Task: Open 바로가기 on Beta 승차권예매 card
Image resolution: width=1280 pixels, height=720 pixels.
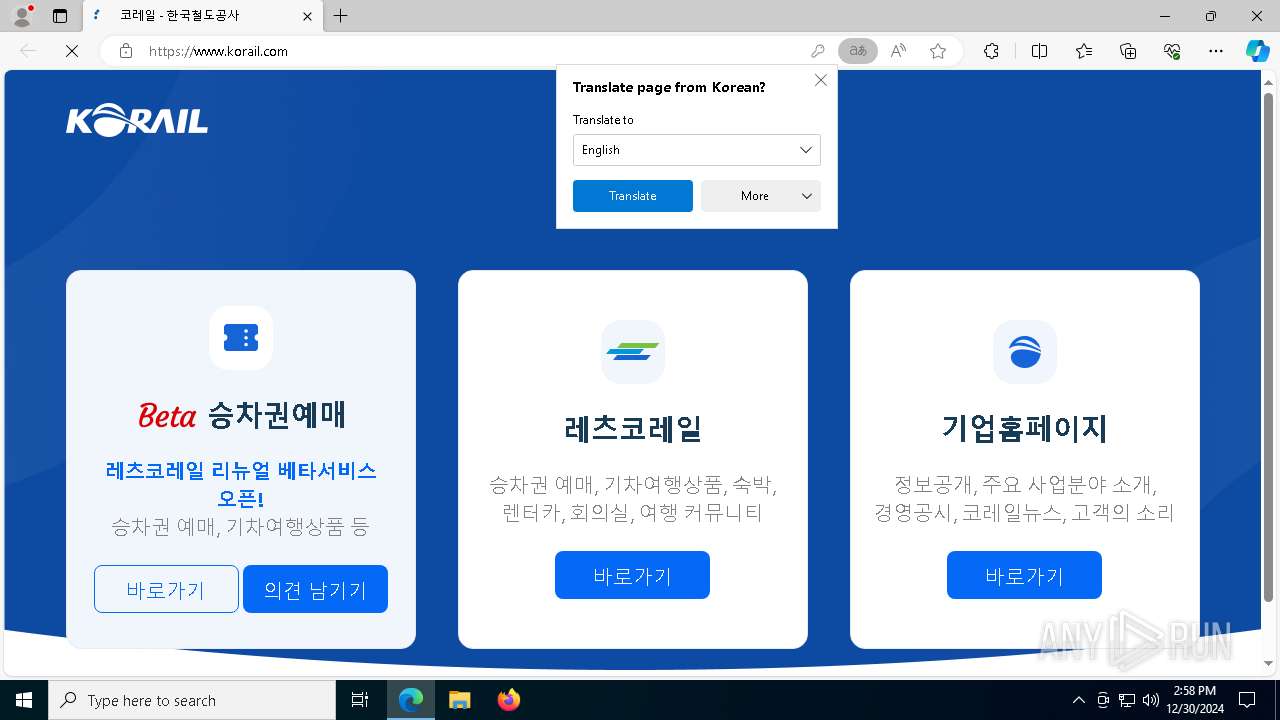Action: coord(166,589)
